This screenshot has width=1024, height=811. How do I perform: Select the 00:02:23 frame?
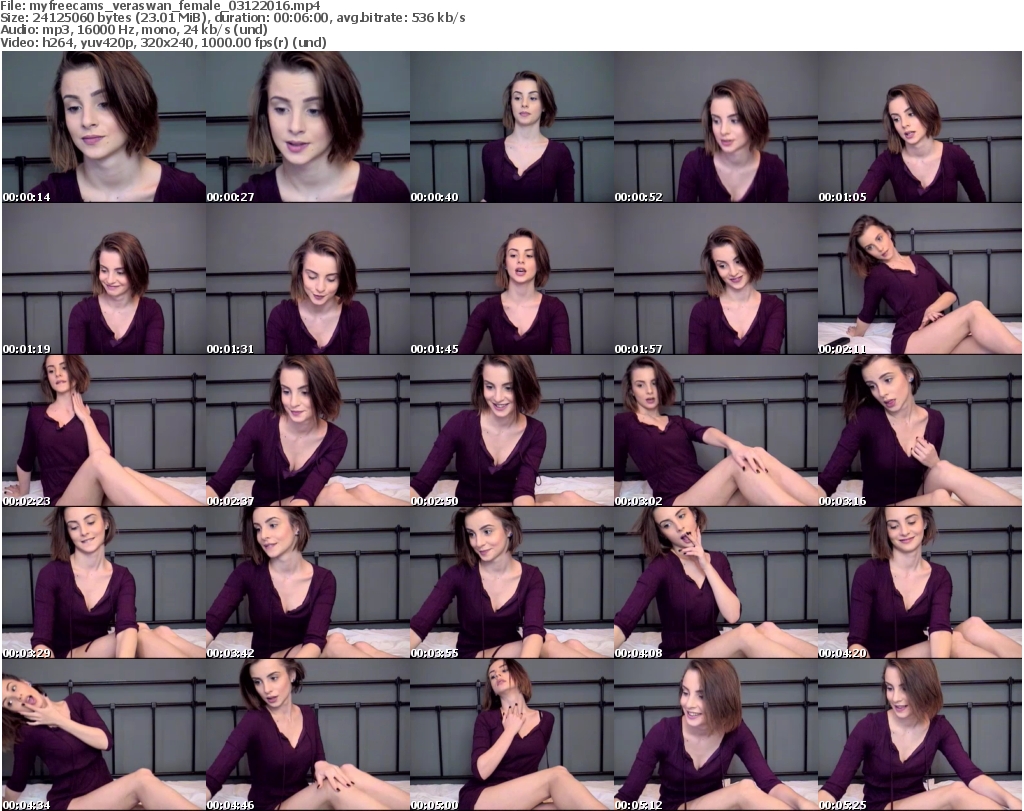coord(103,430)
